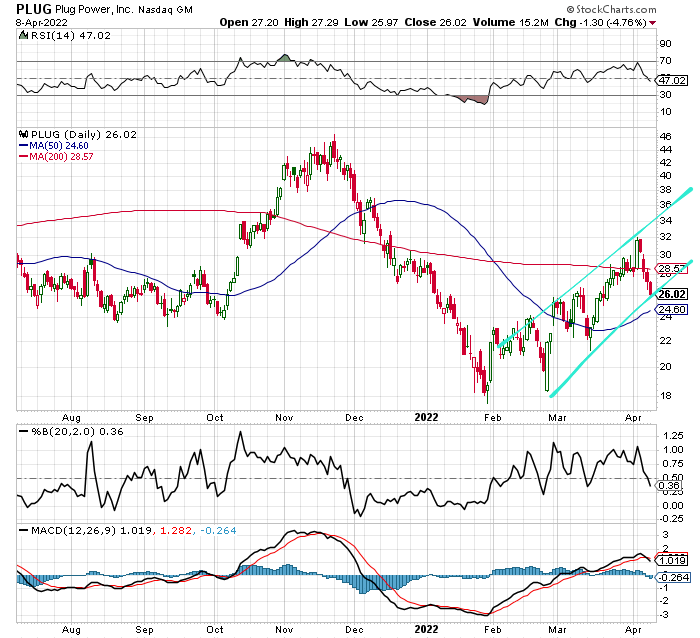Click the Nov label on price chart axis
The image size is (700, 638).
coord(284,417)
